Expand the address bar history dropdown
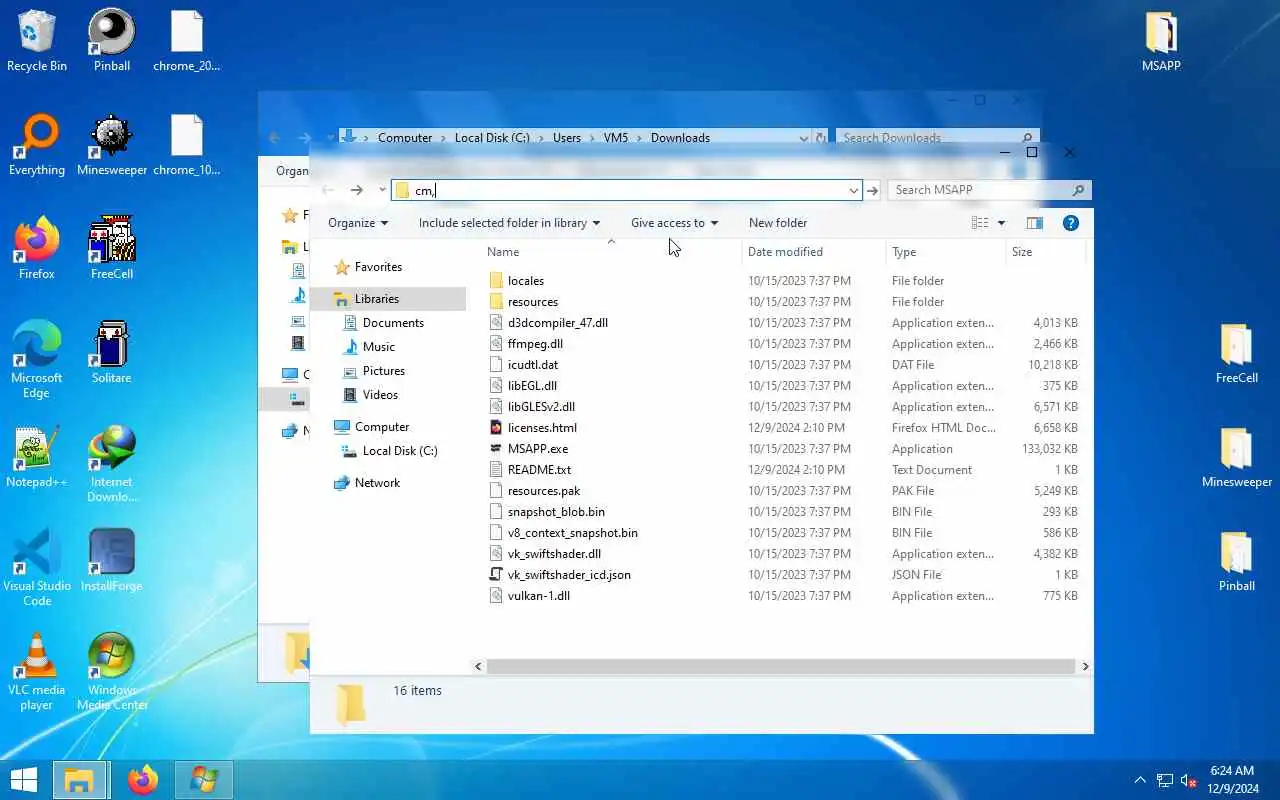Screen dimensions: 1280x800 [x=853, y=190]
